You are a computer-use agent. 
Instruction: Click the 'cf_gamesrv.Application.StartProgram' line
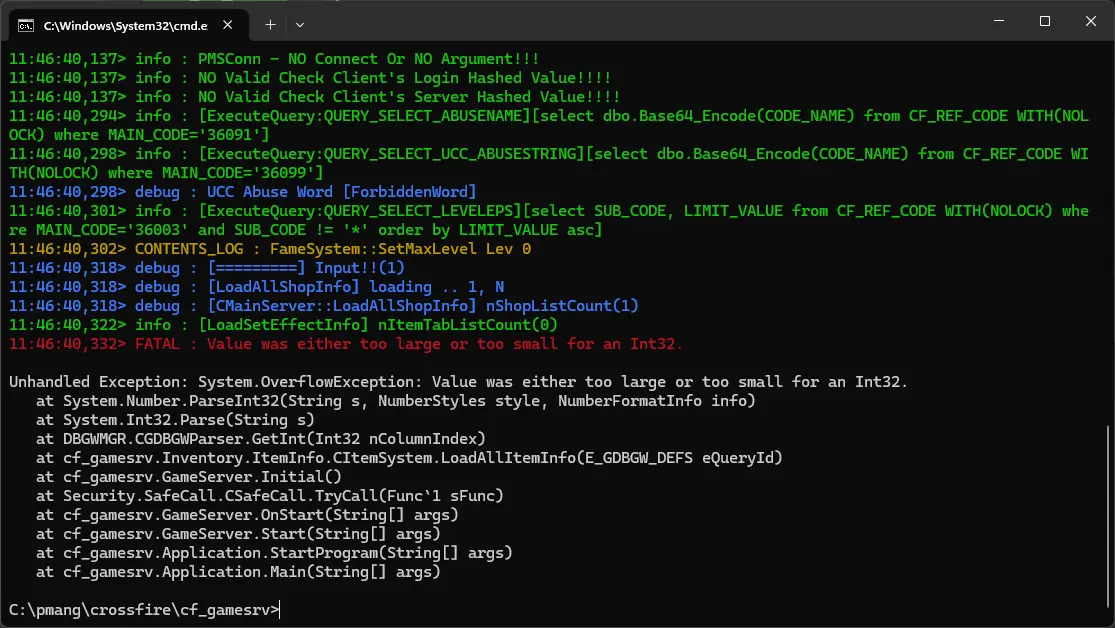274,553
